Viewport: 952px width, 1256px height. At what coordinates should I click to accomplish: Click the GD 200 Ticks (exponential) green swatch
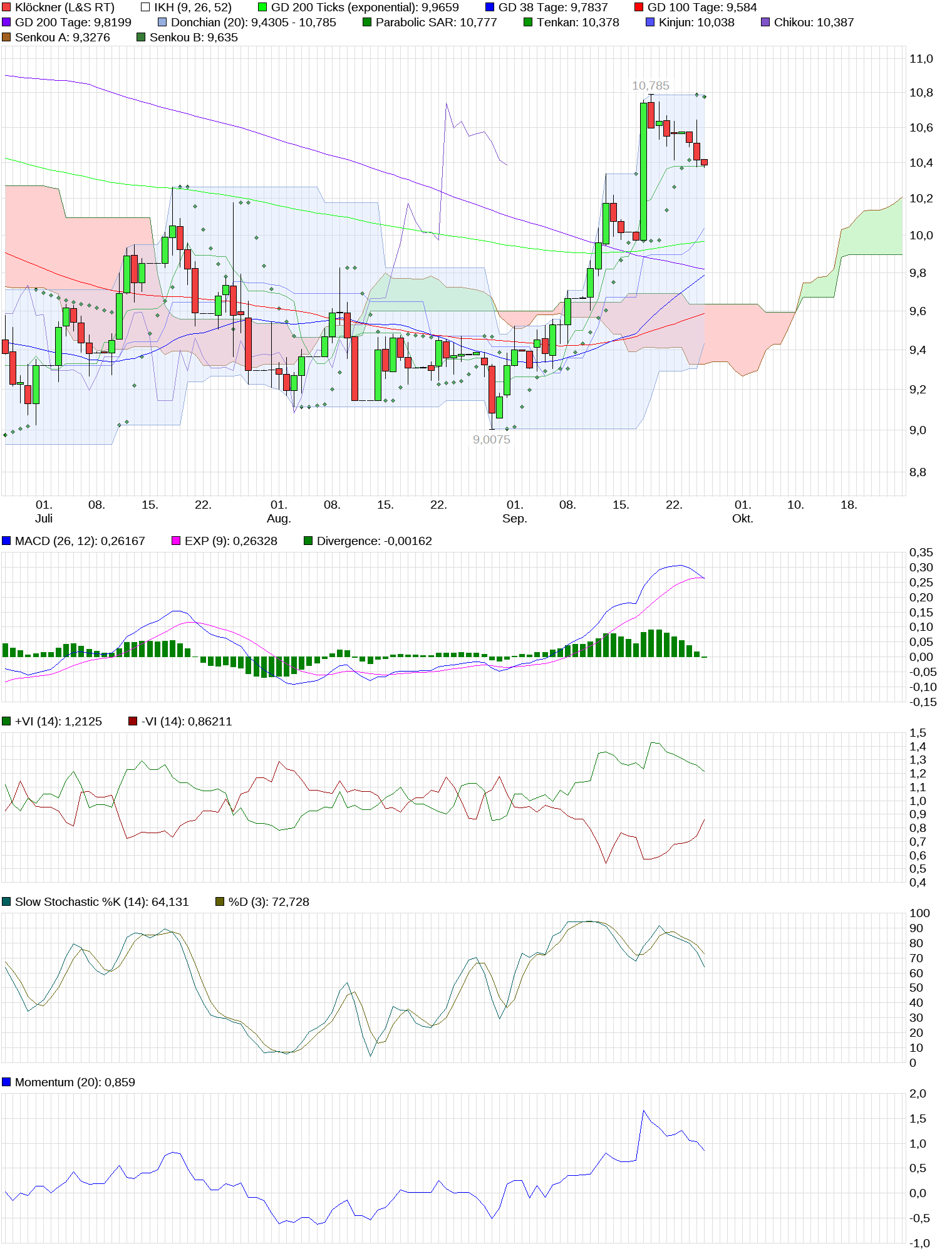pos(262,8)
